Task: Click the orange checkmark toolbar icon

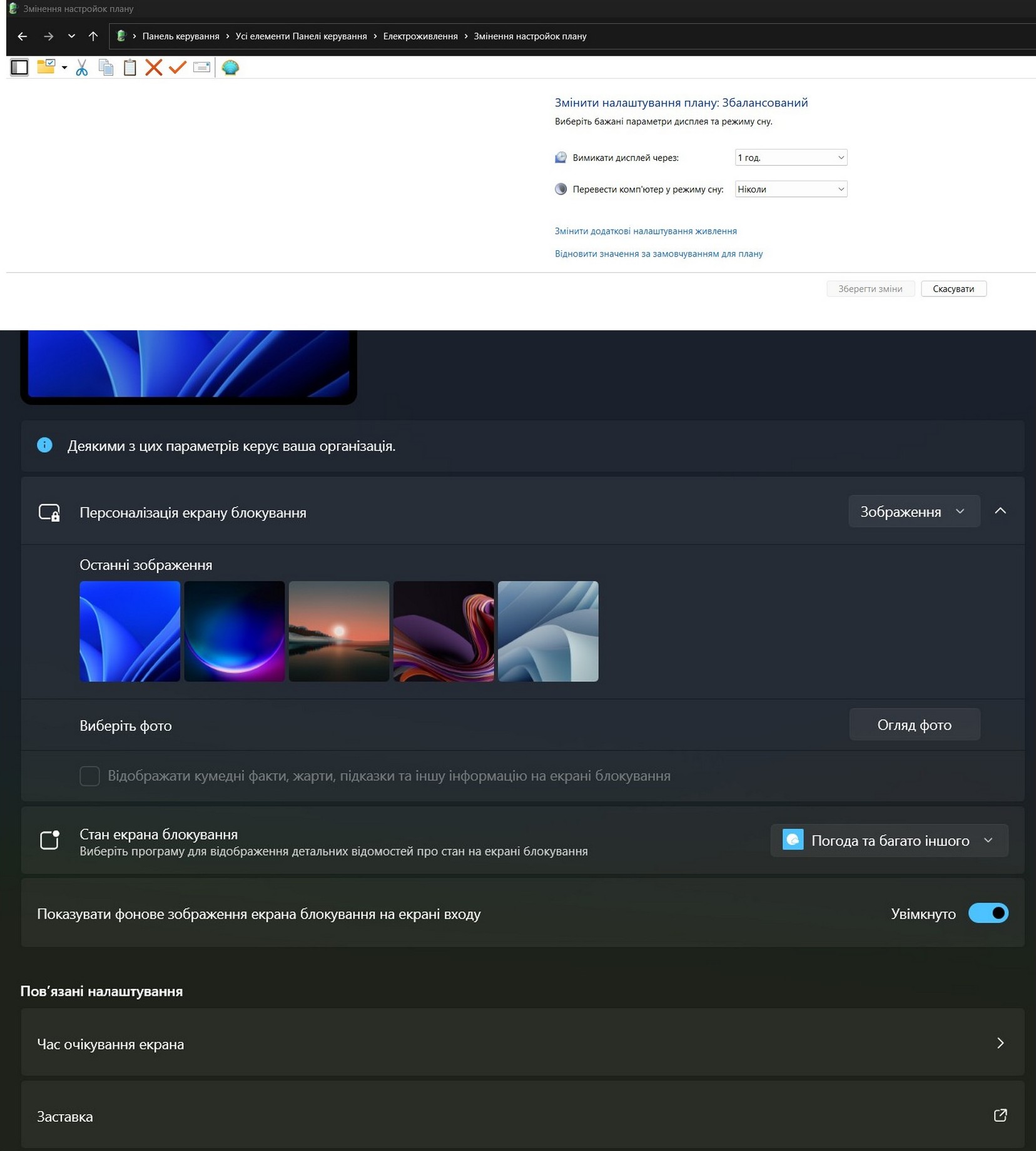Action: (178, 68)
